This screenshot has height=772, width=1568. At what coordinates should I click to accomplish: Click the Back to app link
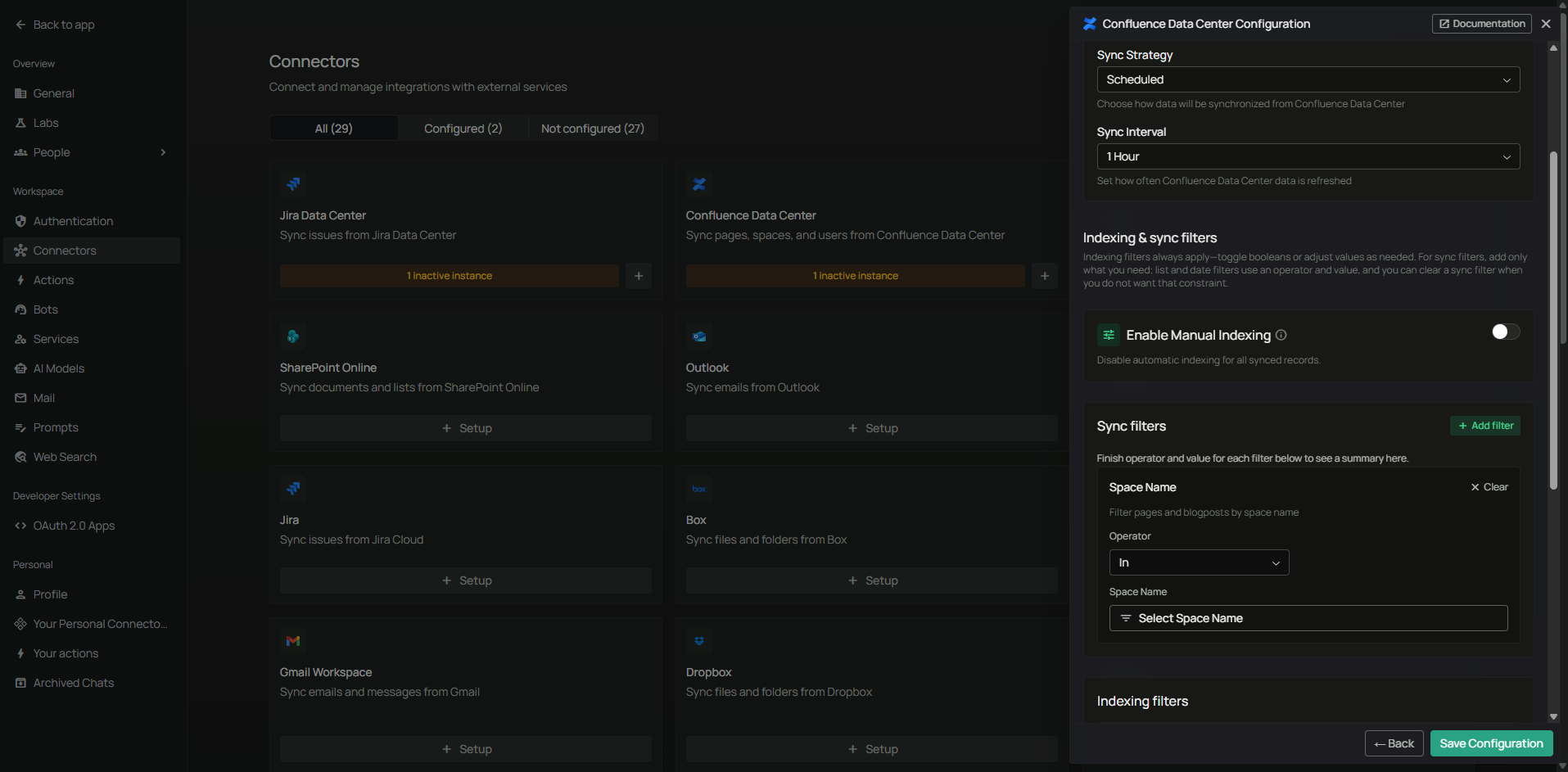55,25
